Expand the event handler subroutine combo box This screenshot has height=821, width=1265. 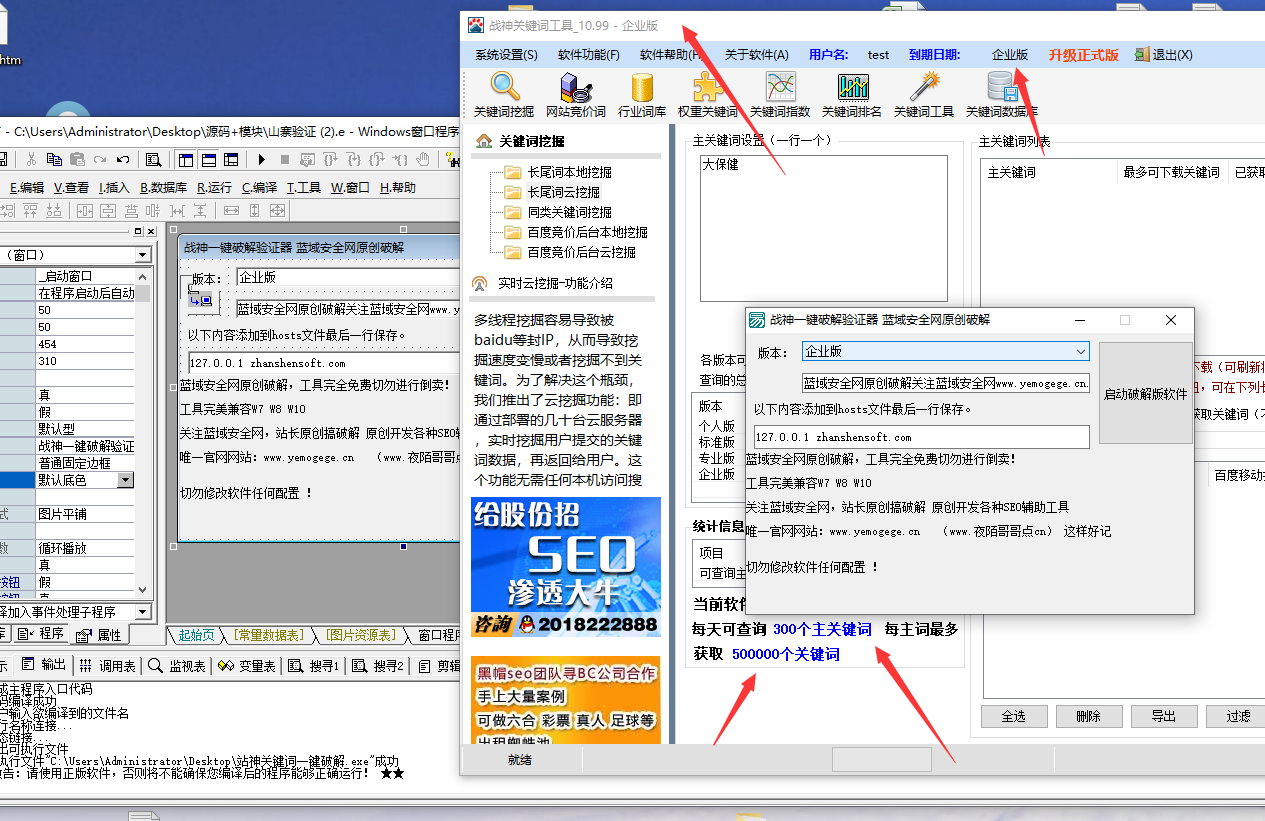point(142,611)
